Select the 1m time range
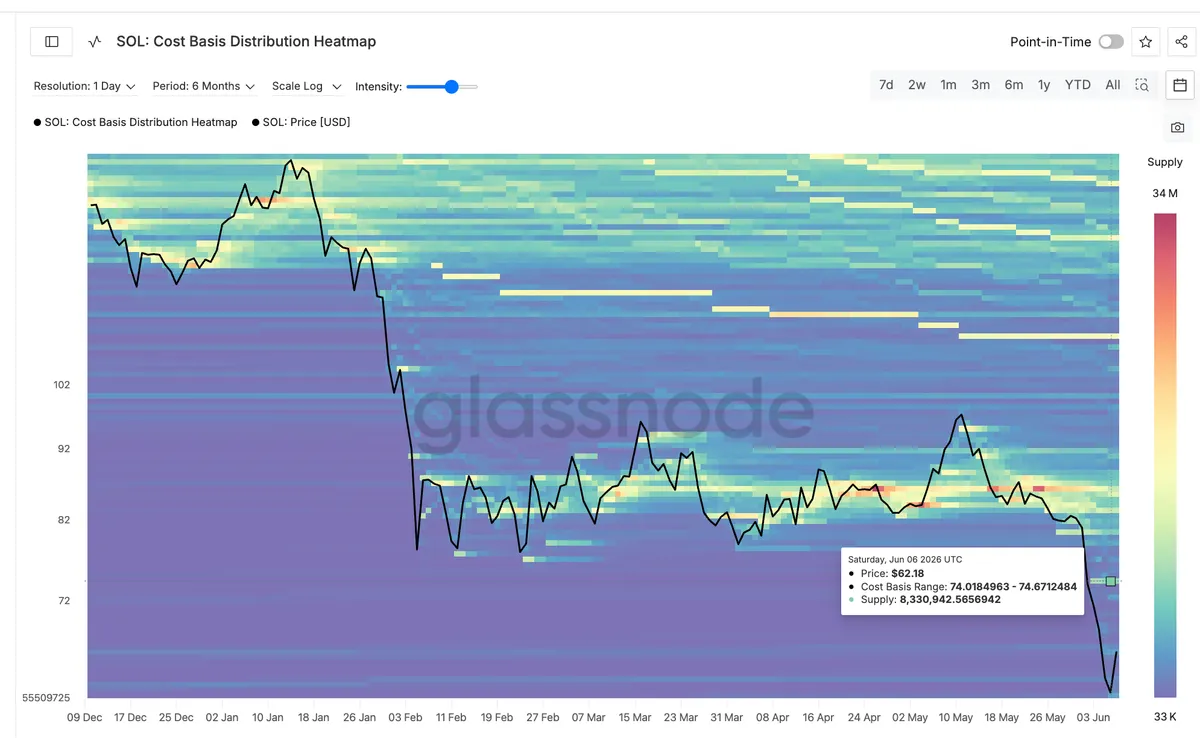 (x=948, y=85)
